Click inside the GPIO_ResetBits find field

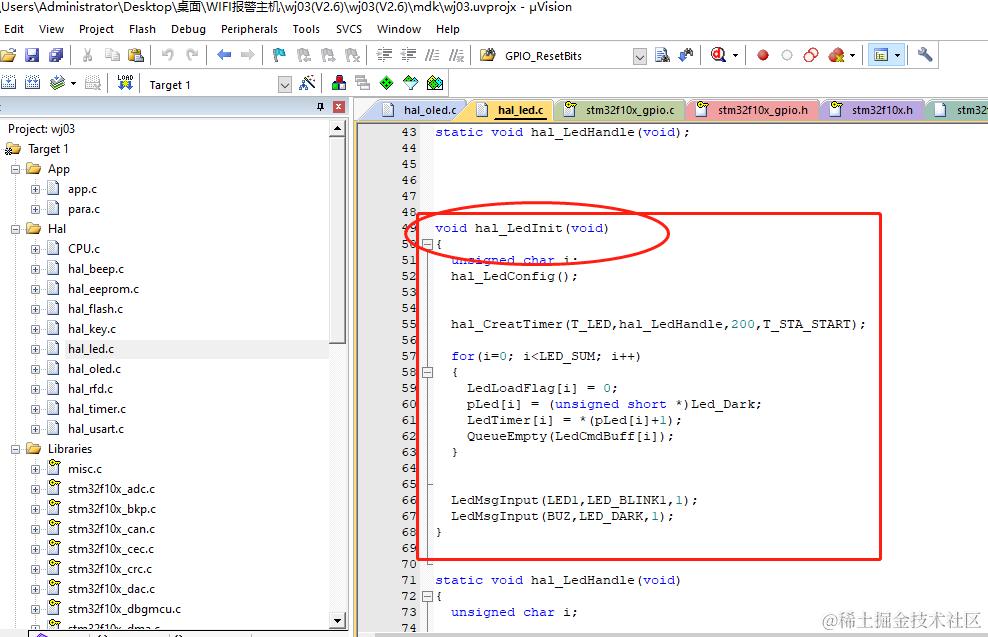[x=566, y=56]
